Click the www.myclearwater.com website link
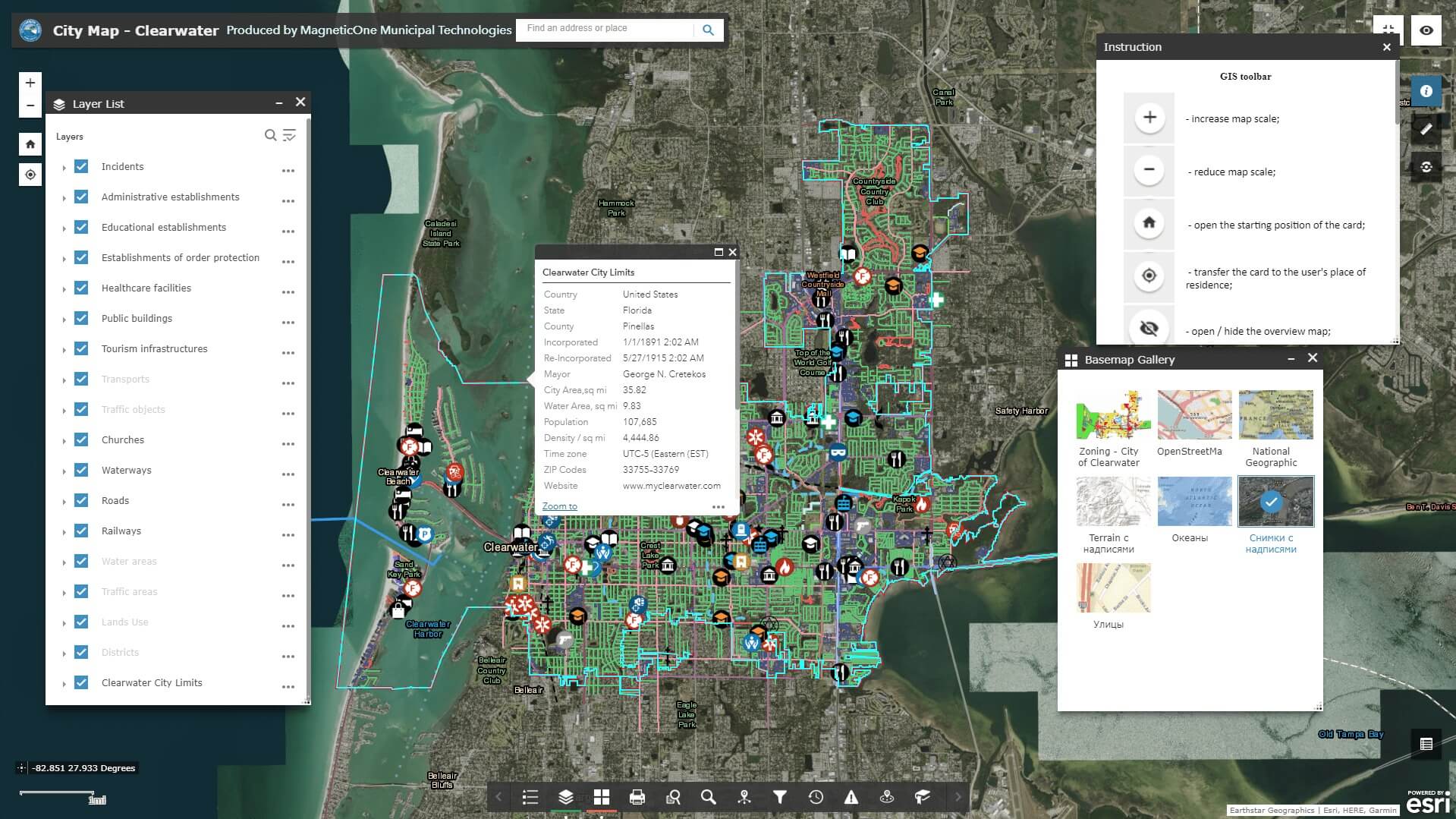The height and width of the screenshot is (819, 1456). click(671, 485)
